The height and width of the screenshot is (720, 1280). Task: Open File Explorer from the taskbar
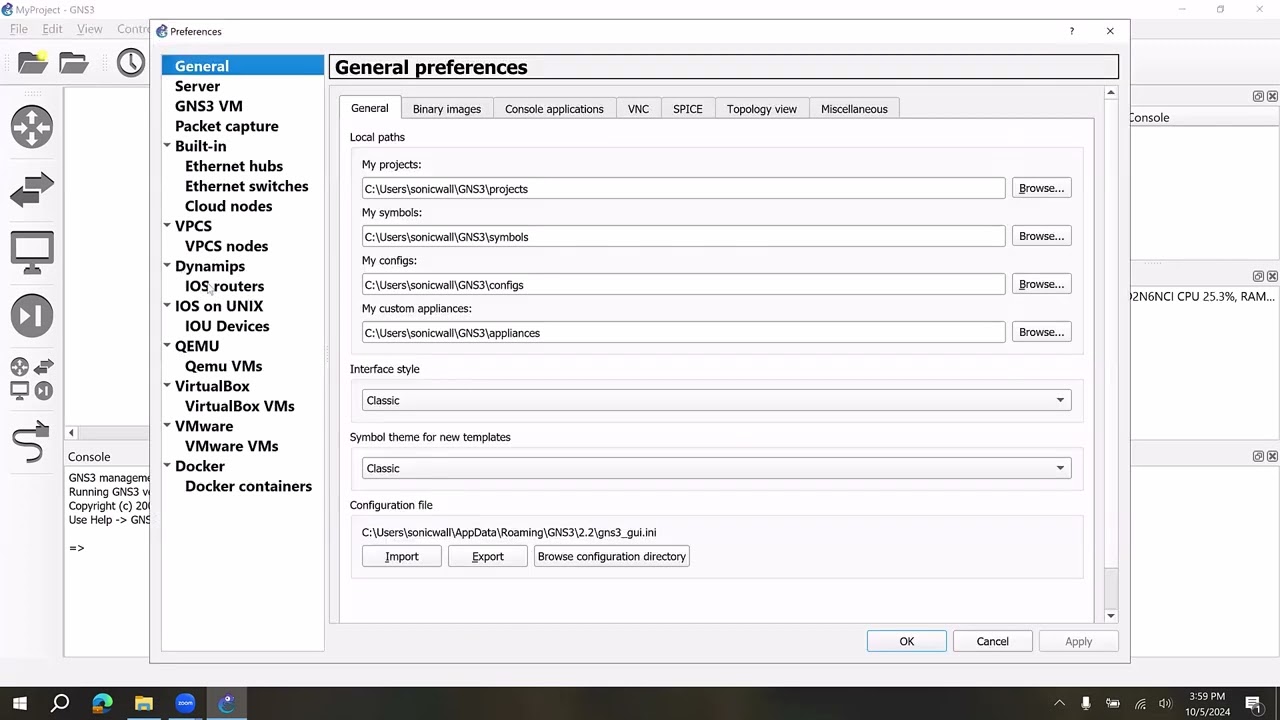pos(144,703)
